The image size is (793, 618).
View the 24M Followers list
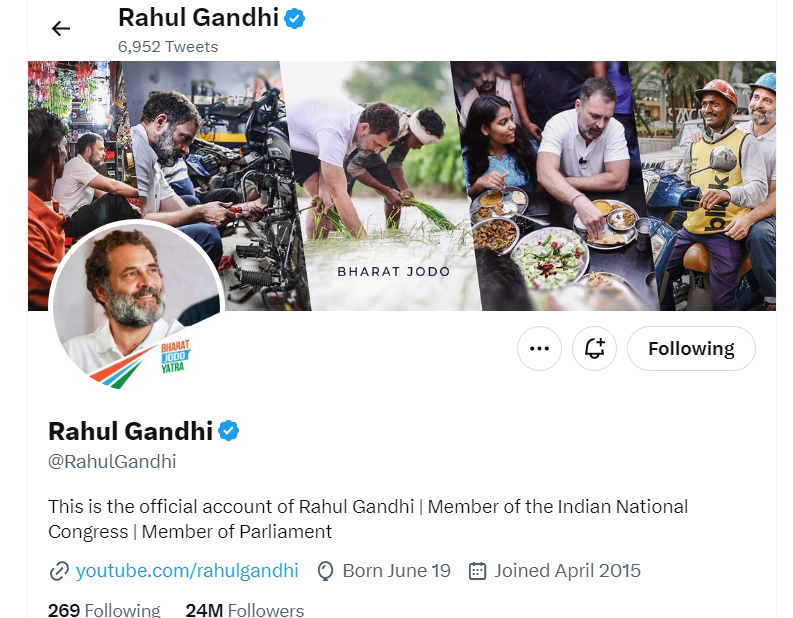point(244,609)
